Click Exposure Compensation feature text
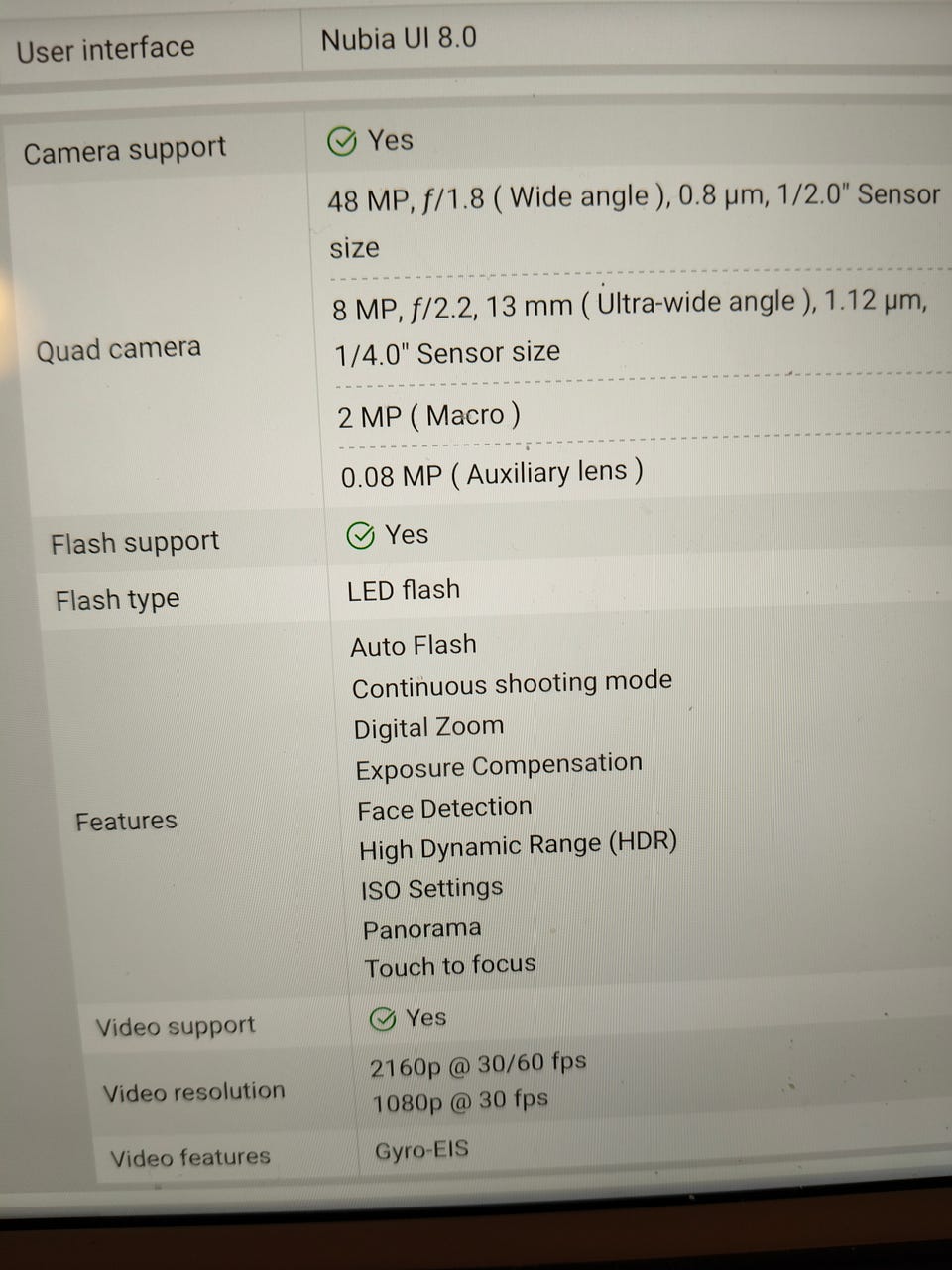The width and height of the screenshot is (952, 1270). coord(499,766)
